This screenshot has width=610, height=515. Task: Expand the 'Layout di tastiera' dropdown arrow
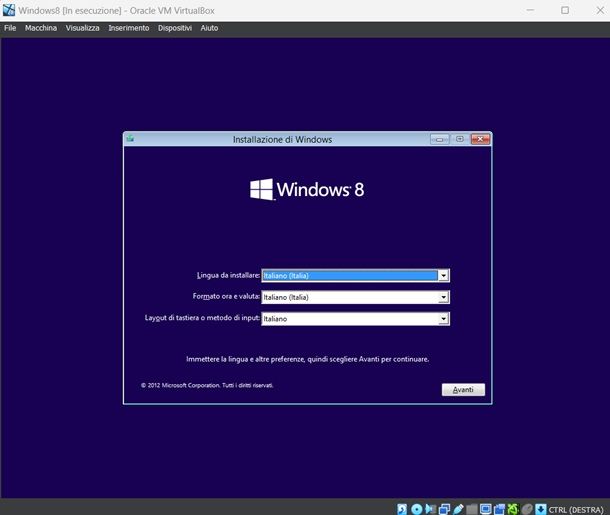tap(443, 319)
